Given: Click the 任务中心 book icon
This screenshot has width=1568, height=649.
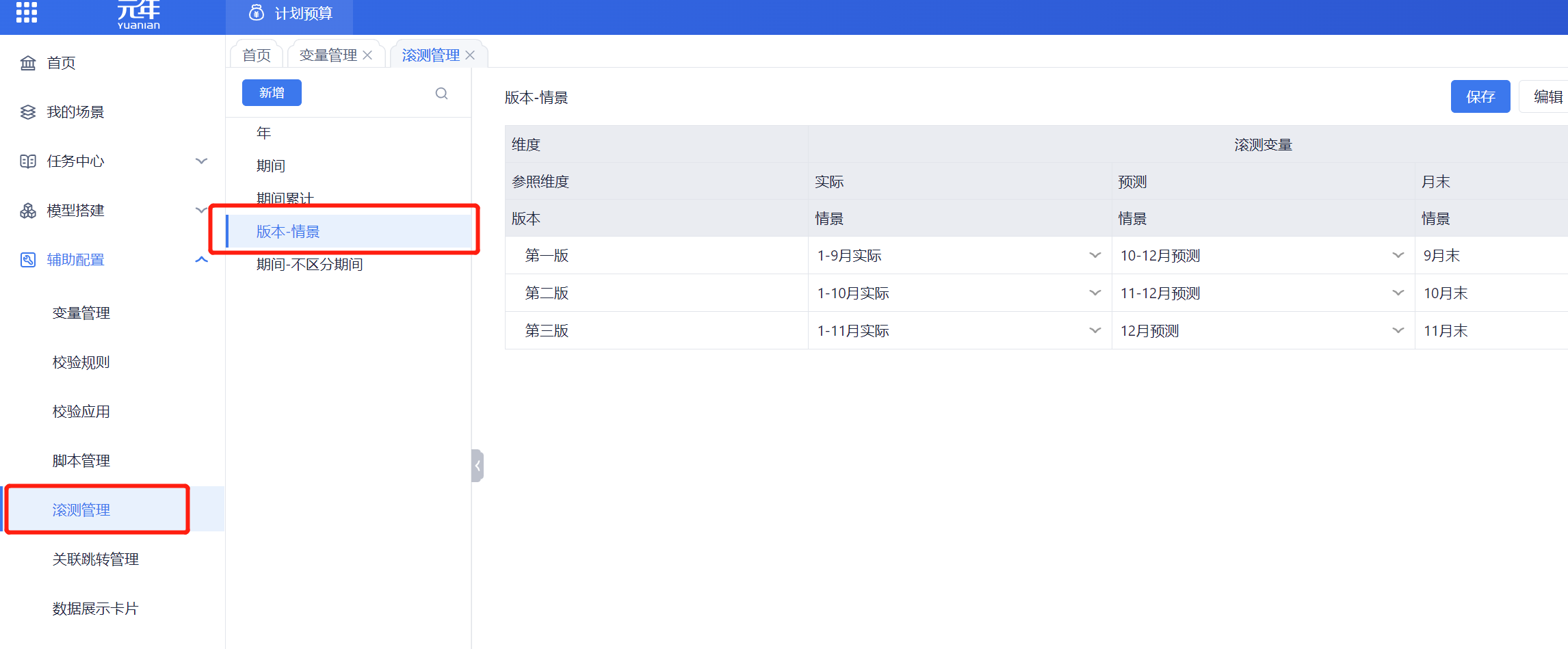Looking at the screenshot, I should [x=28, y=161].
